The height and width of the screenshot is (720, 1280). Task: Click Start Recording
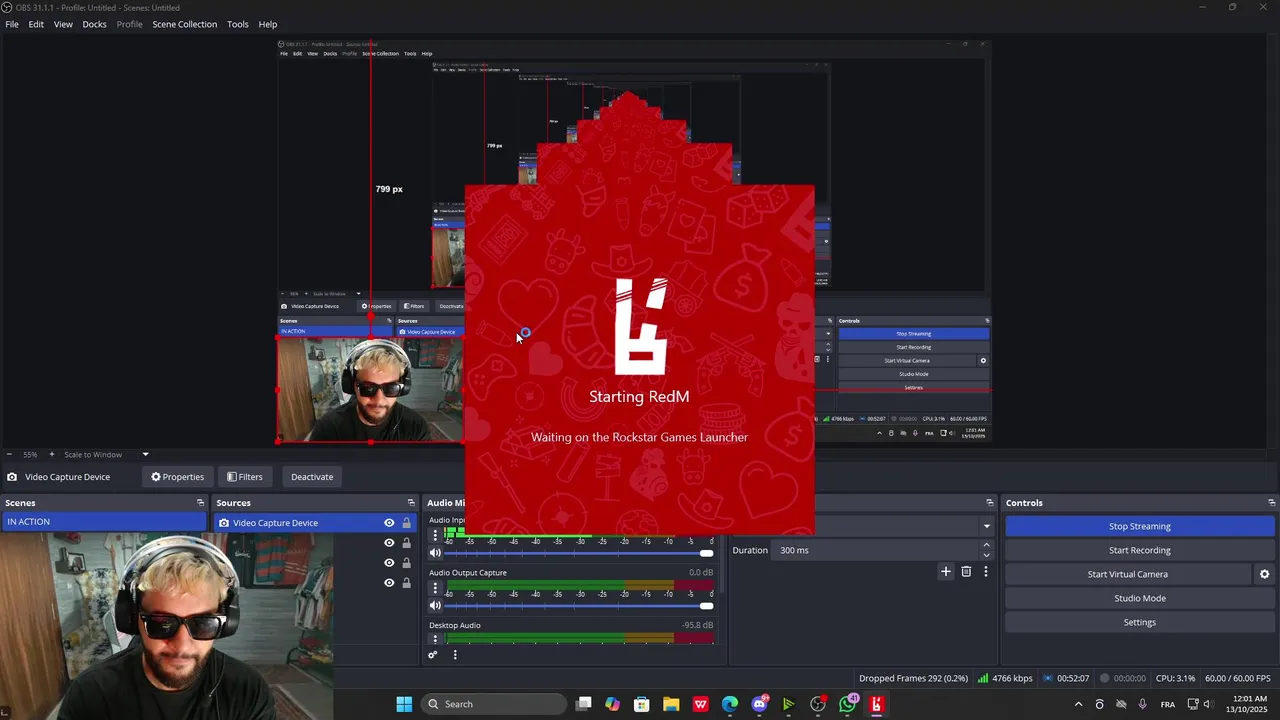pyautogui.click(x=1139, y=550)
